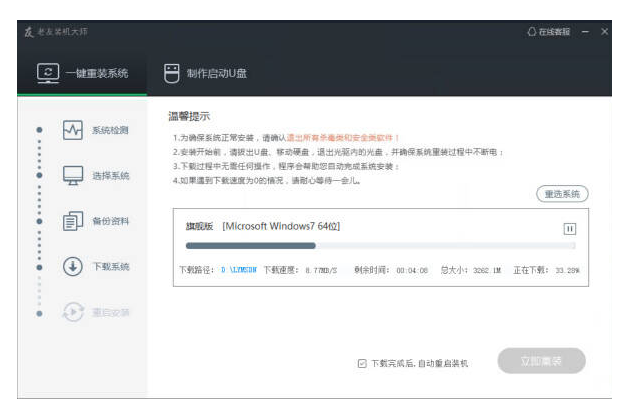Click the 温馨提示 heading

pyautogui.click(x=189, y=116)
